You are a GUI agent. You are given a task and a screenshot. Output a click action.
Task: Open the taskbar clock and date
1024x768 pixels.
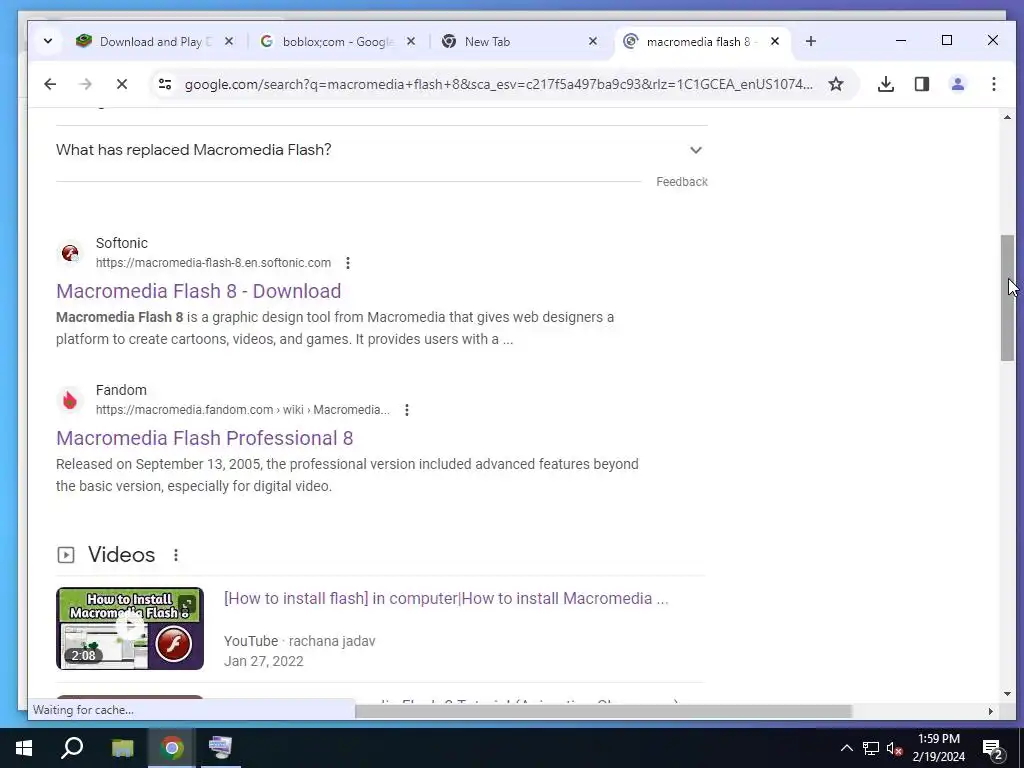point(938,748)
